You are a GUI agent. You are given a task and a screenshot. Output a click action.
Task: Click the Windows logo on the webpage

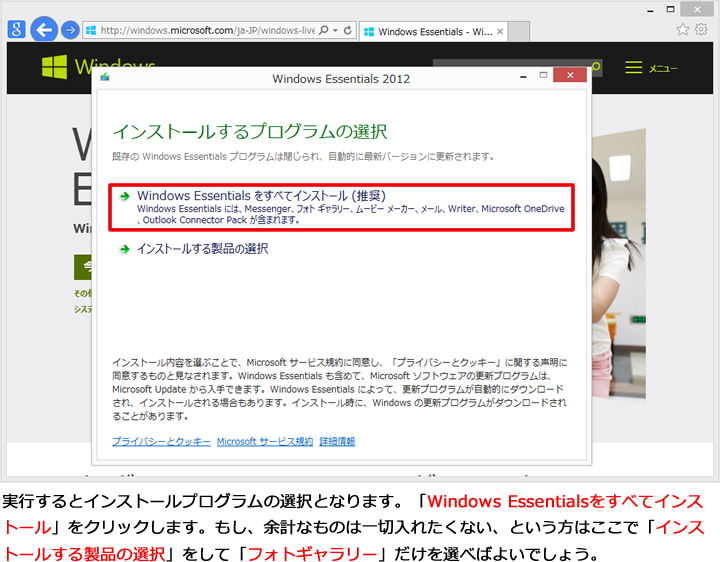click(54, 67)
